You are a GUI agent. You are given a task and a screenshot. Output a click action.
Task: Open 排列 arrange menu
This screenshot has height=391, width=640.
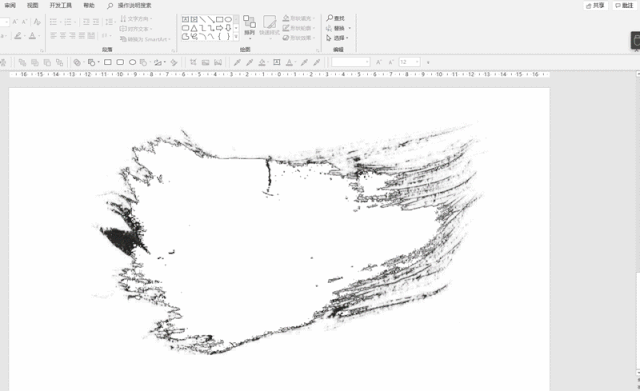click(249, 27)
